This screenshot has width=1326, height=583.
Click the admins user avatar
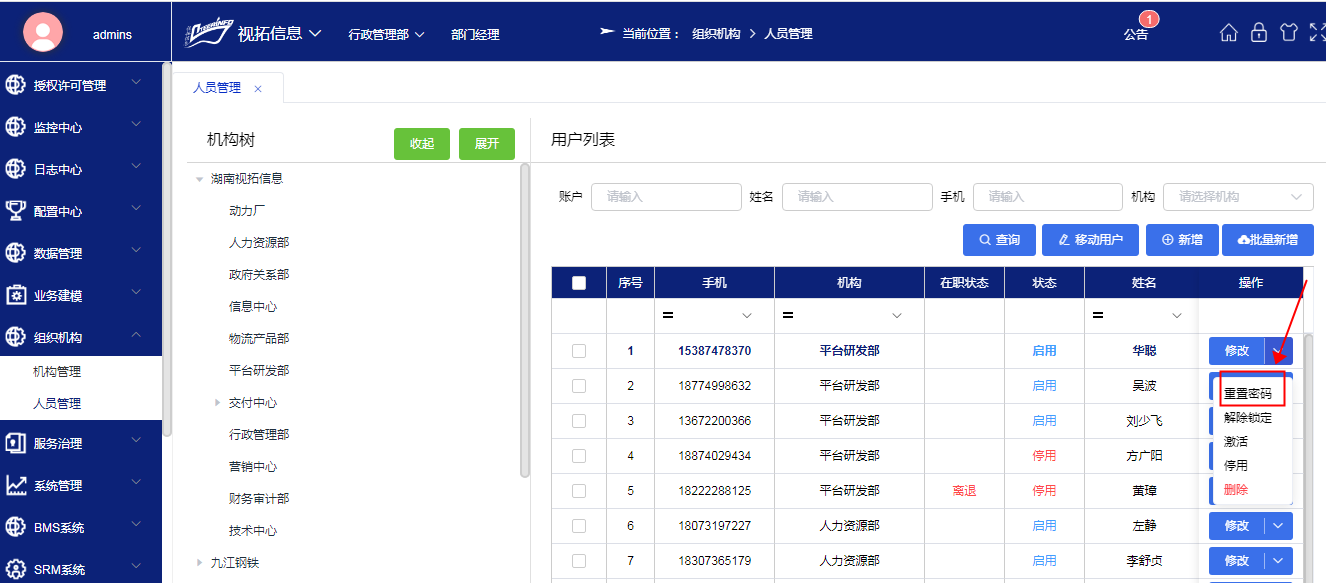tap(43, 33)
